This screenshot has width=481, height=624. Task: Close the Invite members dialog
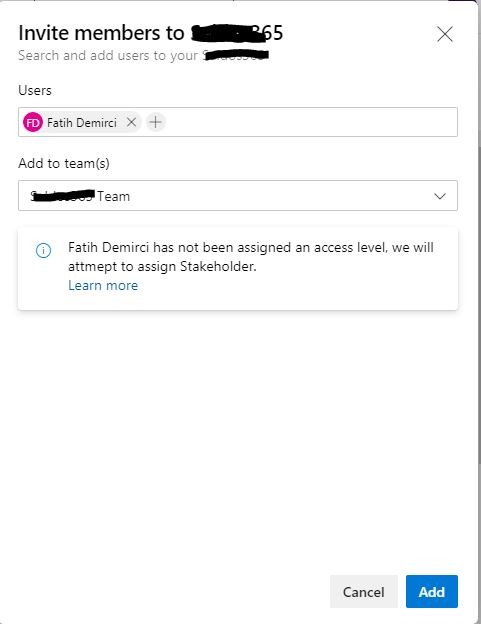[x=444, y=34]
